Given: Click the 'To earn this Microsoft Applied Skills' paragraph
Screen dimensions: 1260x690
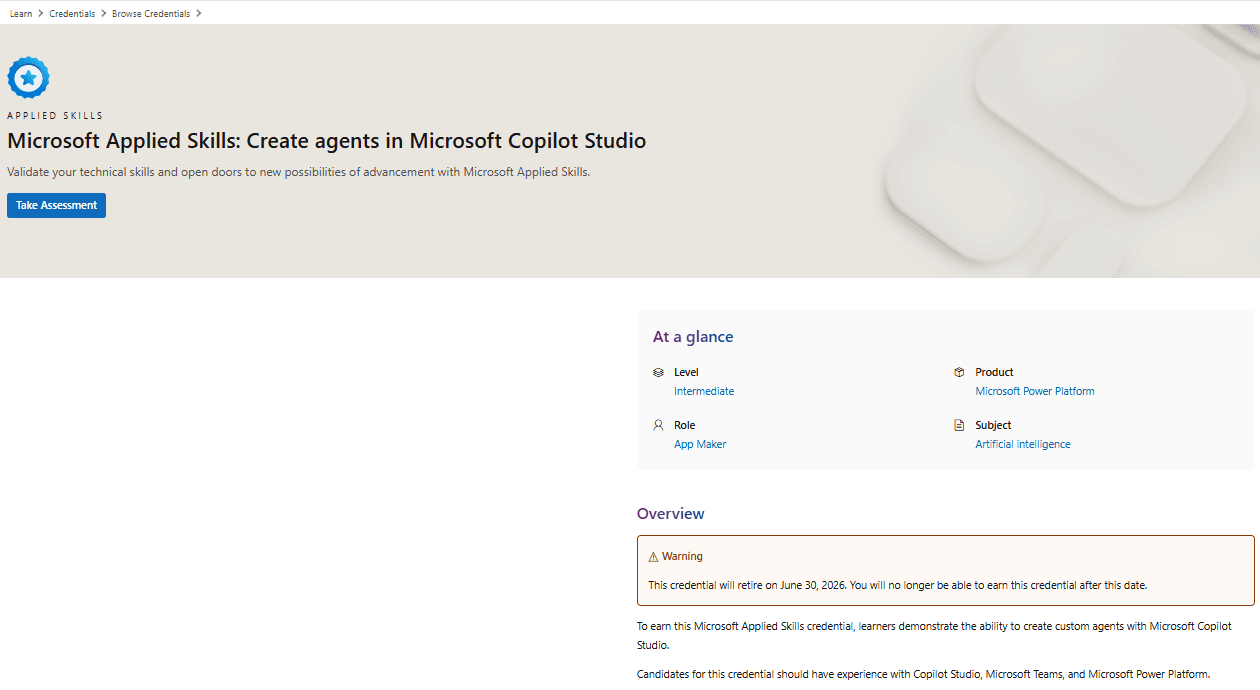Looking at the screenshot, I should click(x=935, y=636).
